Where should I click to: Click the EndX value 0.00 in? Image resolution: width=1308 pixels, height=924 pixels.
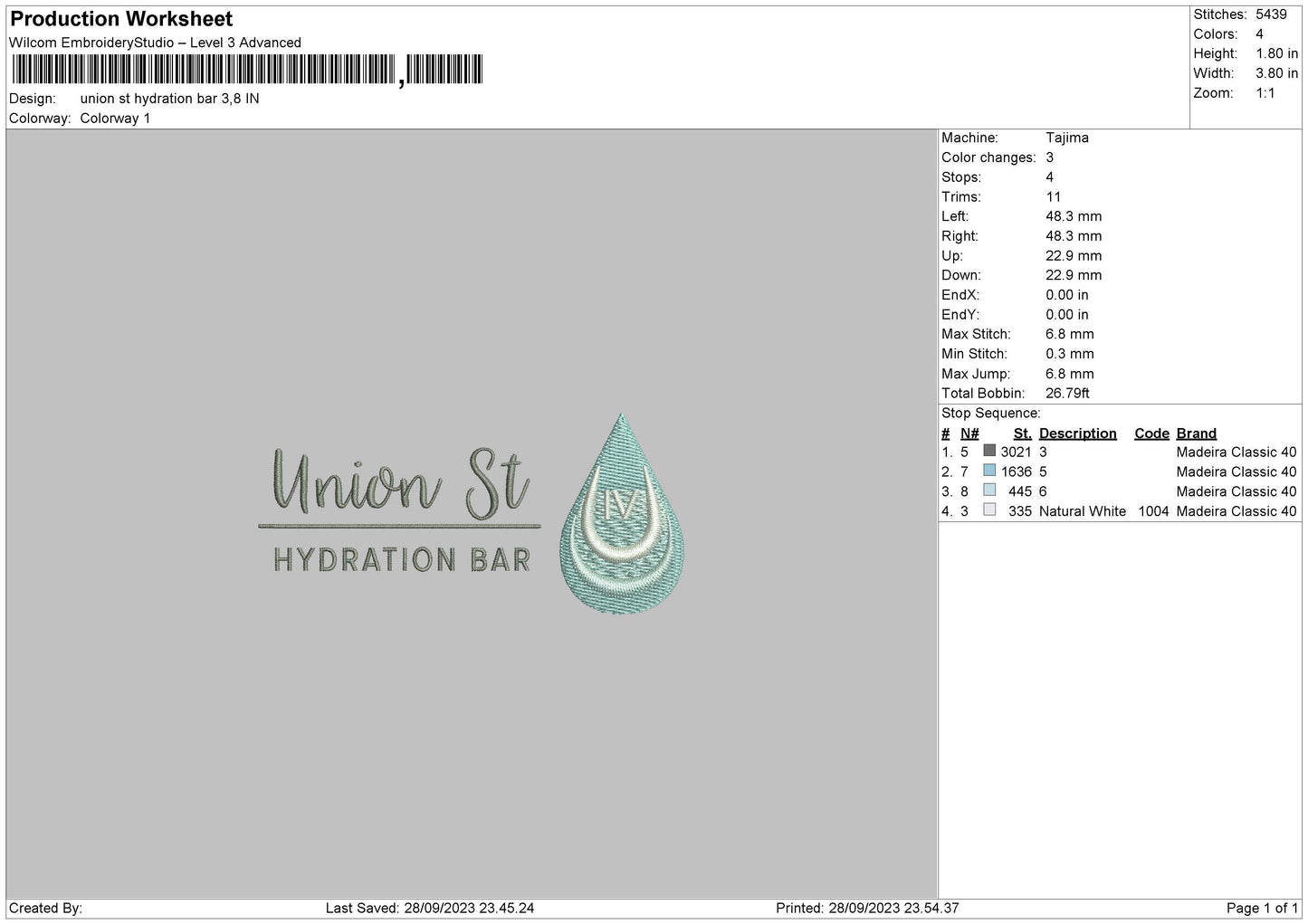pyautogui.click(x=1067, y=295)
